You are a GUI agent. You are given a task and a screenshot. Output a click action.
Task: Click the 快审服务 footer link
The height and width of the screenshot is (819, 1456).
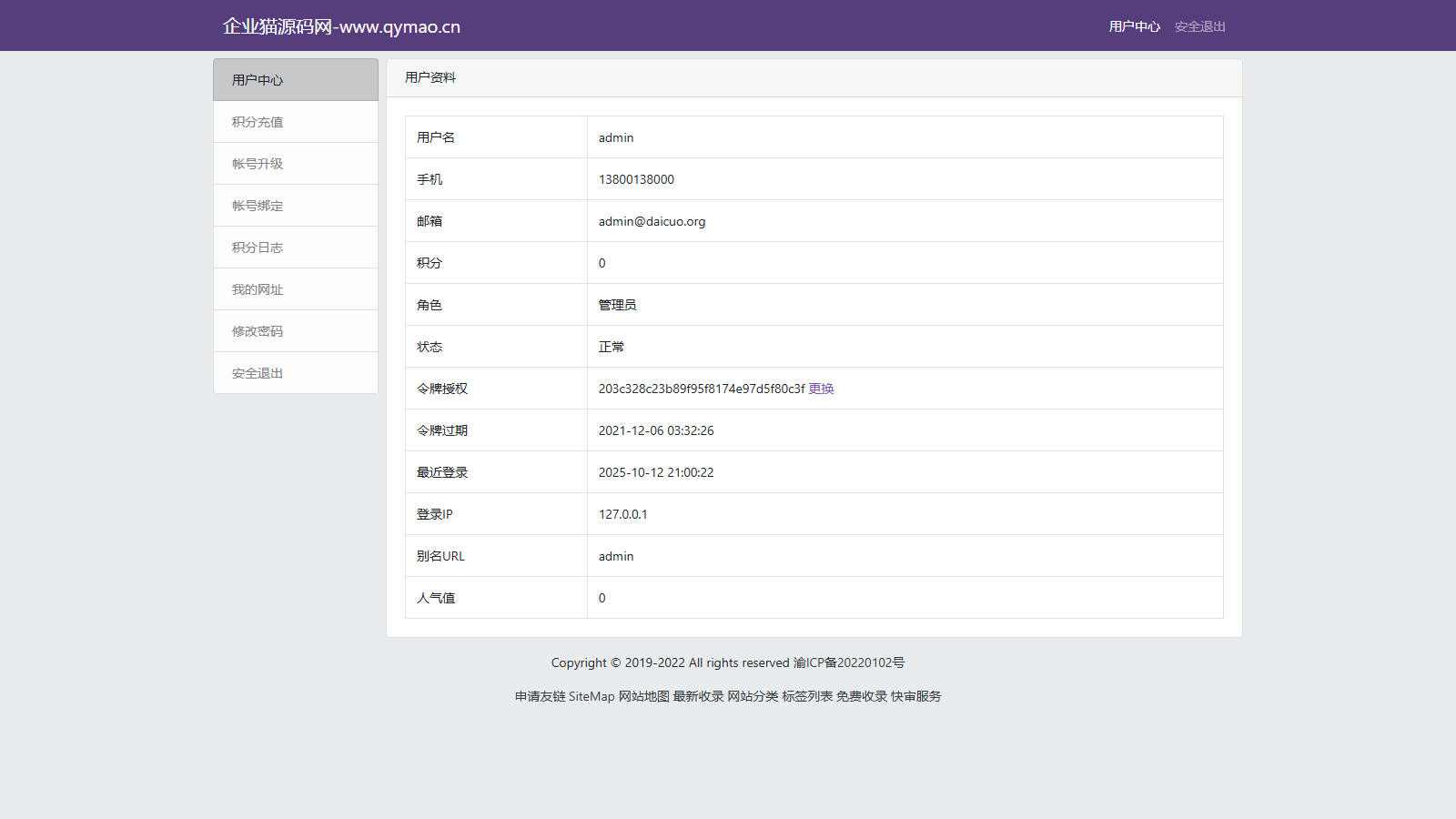click(x=916, y=696)
